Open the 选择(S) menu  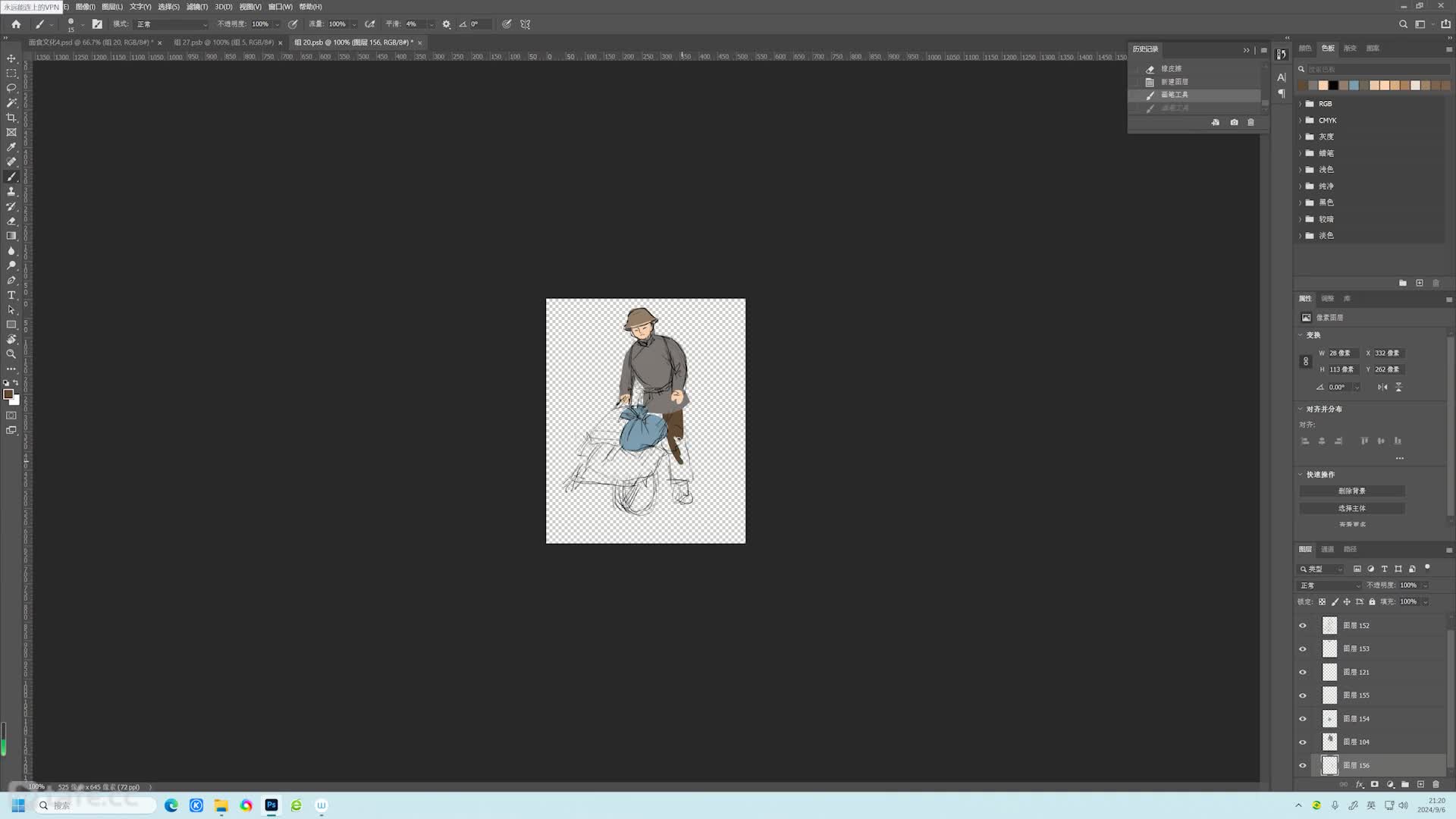coord(168,7)
